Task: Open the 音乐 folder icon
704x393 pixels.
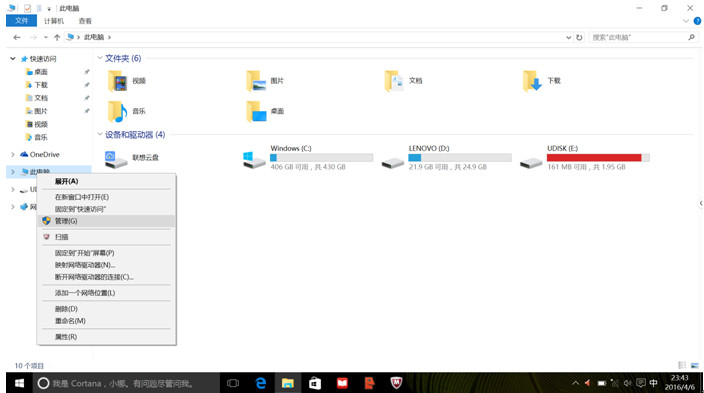Action: click(x=118, y=111)
